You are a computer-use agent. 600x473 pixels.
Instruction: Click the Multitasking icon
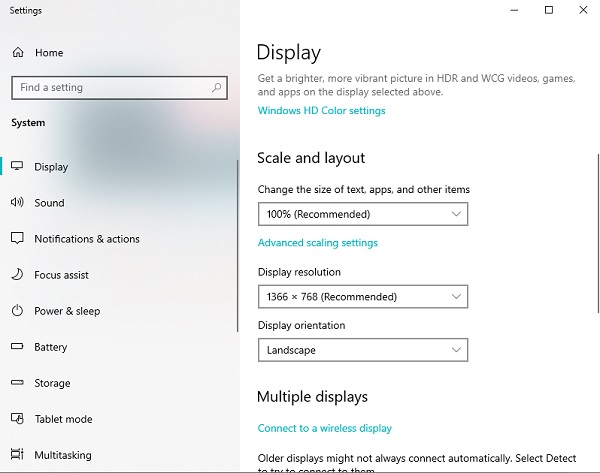(x=17, y=454)
